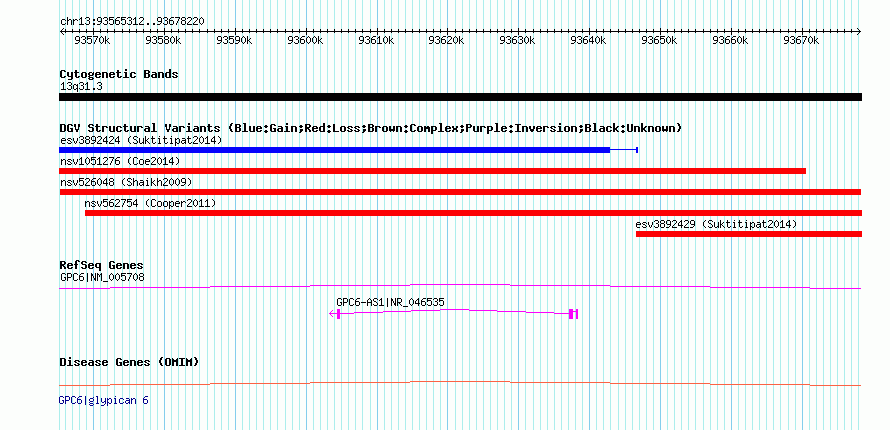
Task: Select the red esv3892429 loss bar
Action: tap(749, 234)
